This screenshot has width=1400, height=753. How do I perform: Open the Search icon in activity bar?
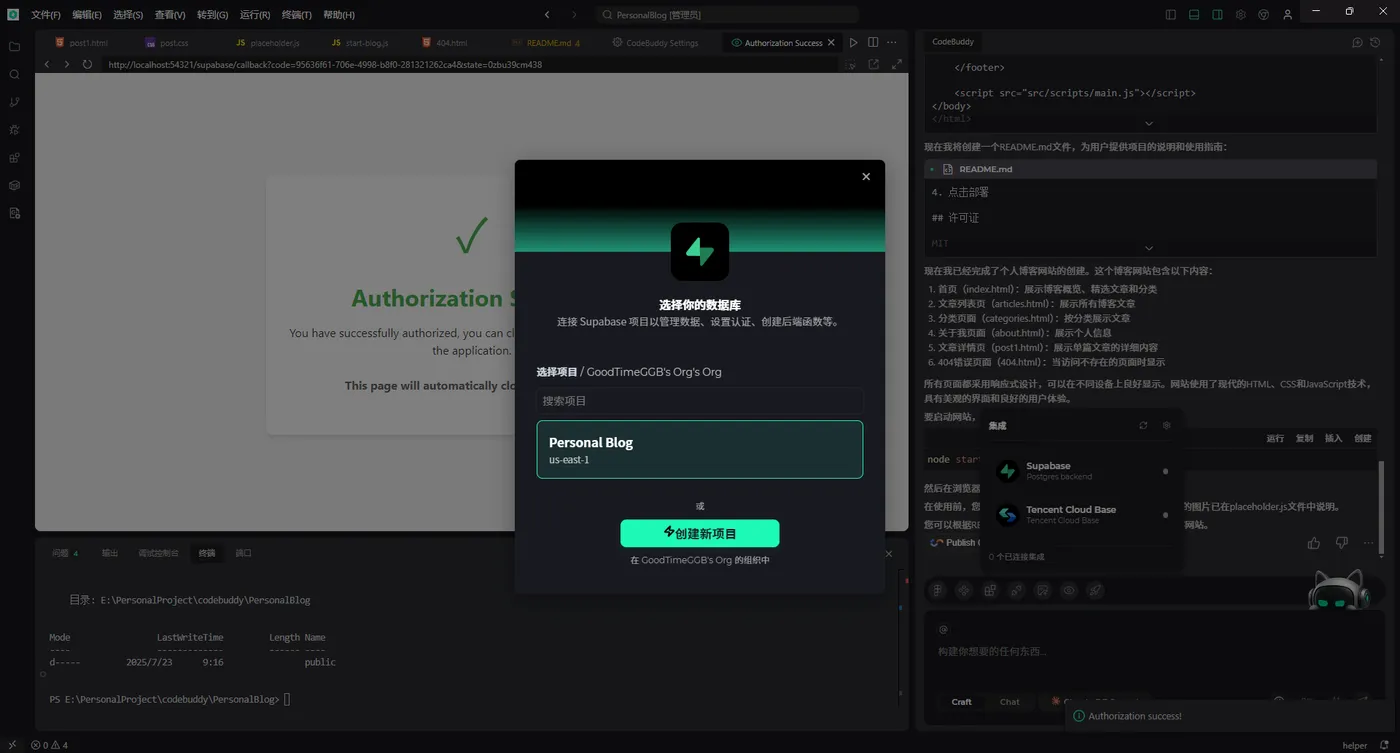coord(14,75)
